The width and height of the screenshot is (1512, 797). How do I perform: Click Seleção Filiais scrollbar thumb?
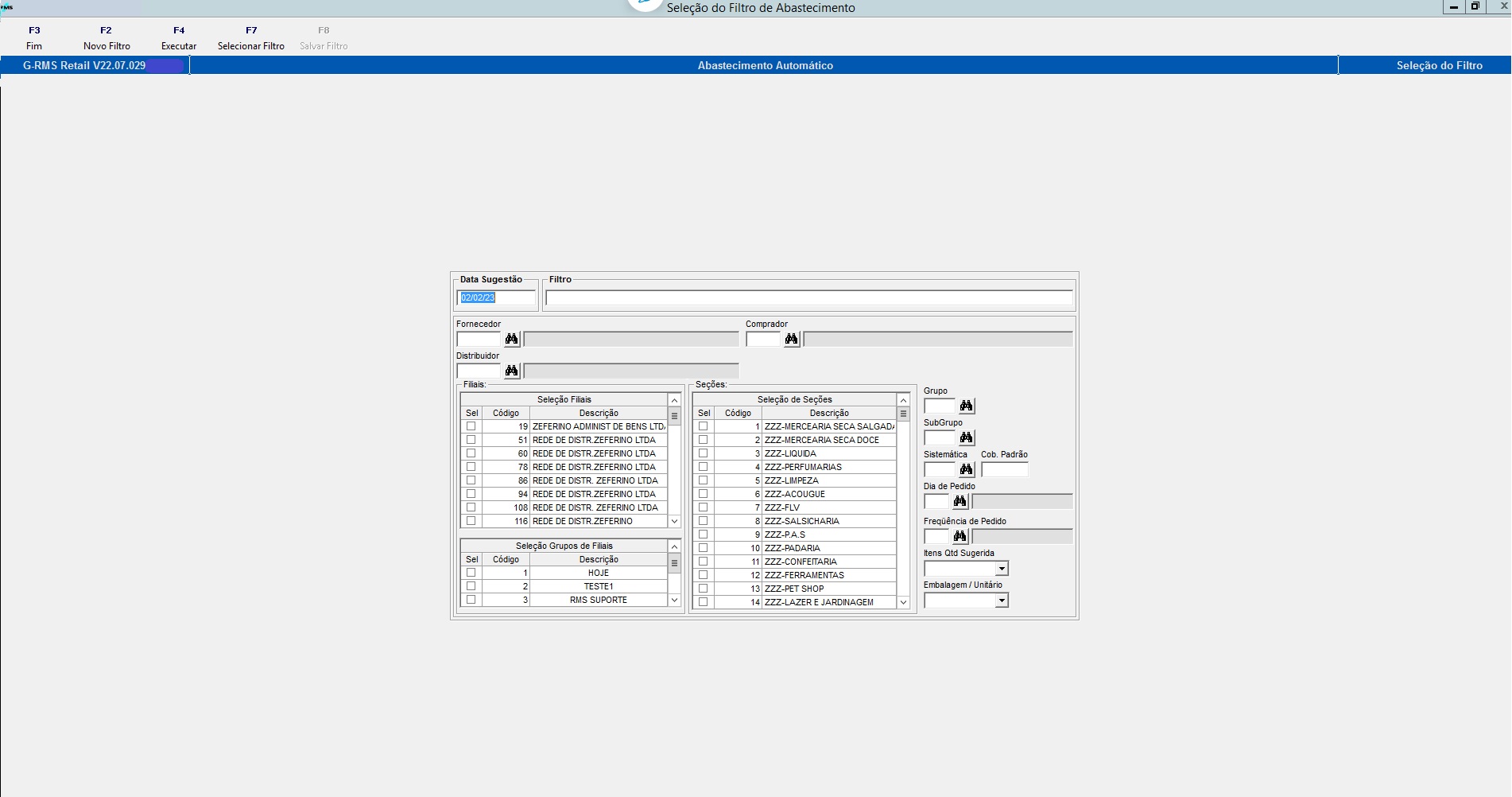674,416
